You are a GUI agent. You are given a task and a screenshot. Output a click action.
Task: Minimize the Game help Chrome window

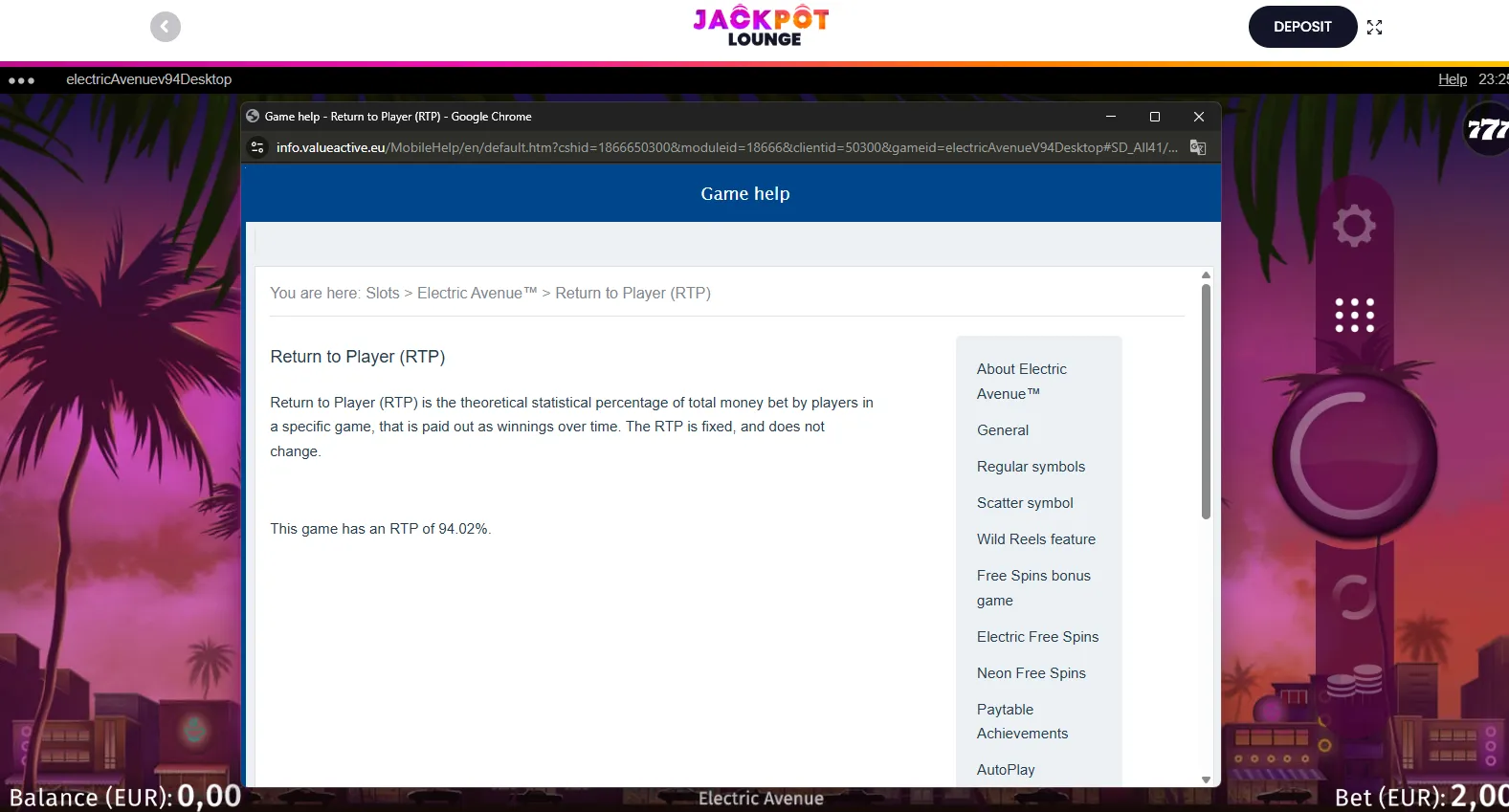click(1111, 117)
